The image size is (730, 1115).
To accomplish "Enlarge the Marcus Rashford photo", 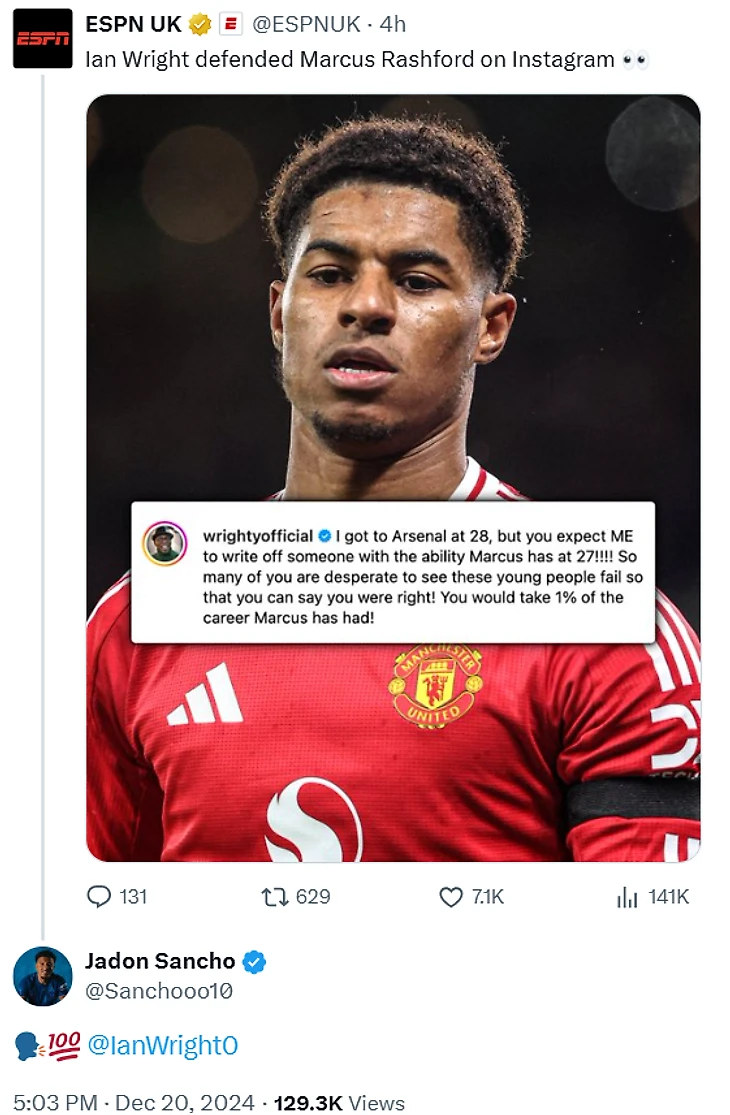I will pyautogui.click(x=393, y=300).
